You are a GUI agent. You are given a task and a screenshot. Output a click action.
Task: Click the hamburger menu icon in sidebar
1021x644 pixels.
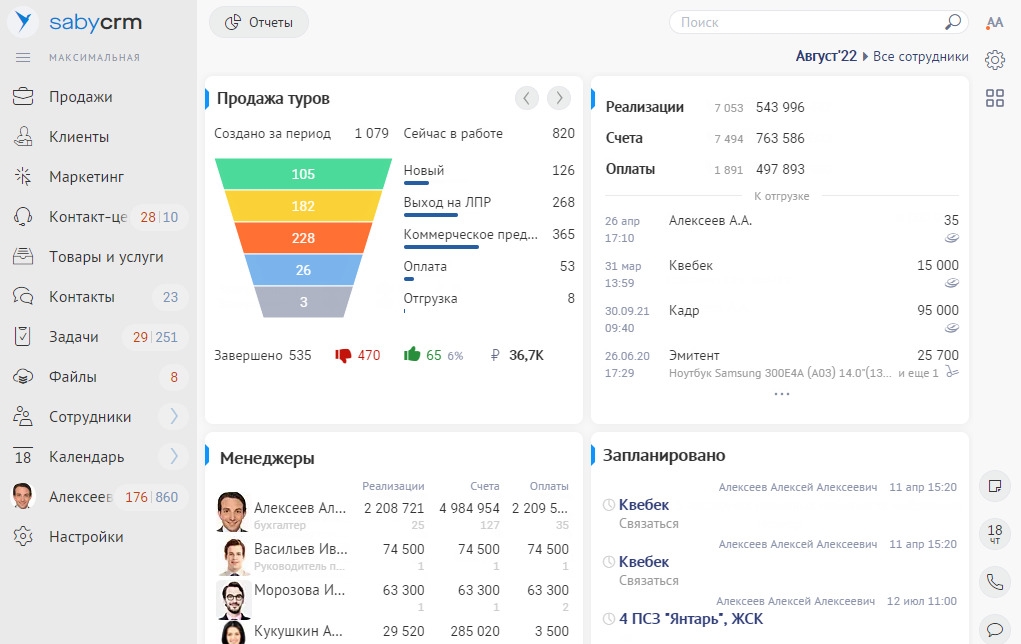pyautogui.click(x=24, y=57)
